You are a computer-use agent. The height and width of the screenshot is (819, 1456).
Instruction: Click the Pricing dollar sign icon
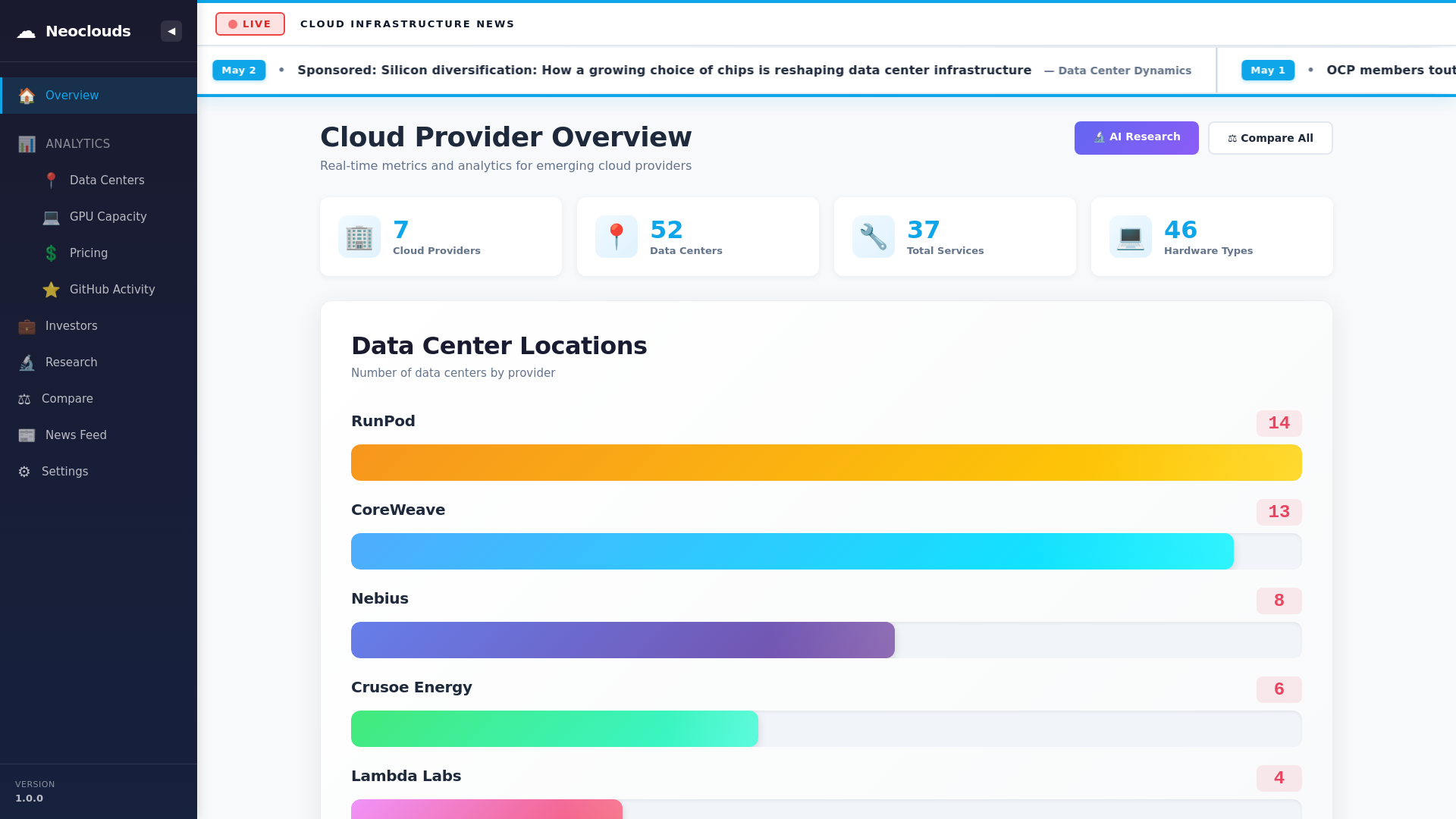click(51, 253)
